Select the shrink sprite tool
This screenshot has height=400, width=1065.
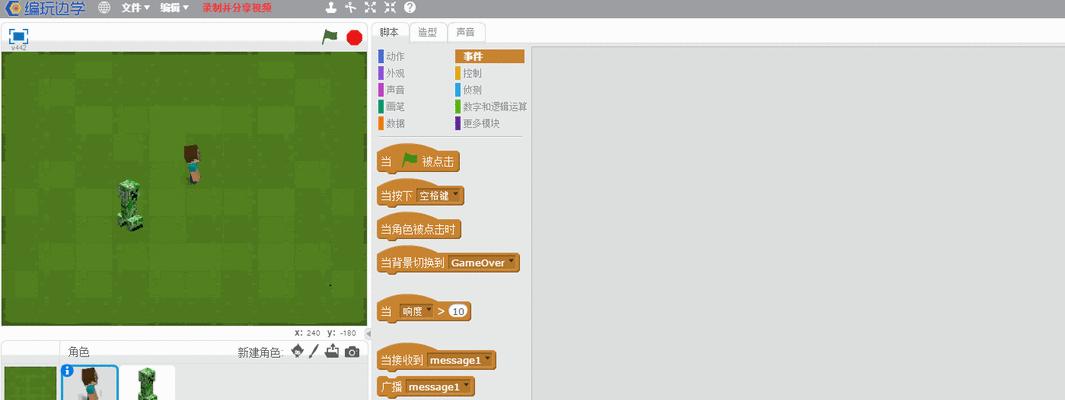(x=390, y=7)
